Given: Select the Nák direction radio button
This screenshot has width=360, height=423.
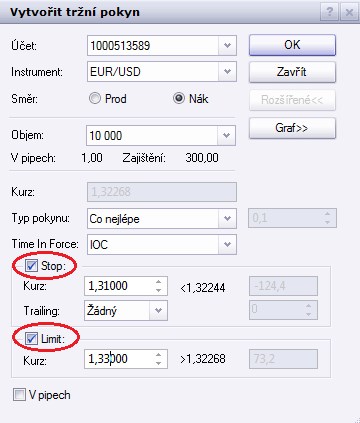Looking at the screenshot, I should tap(179, 98).
